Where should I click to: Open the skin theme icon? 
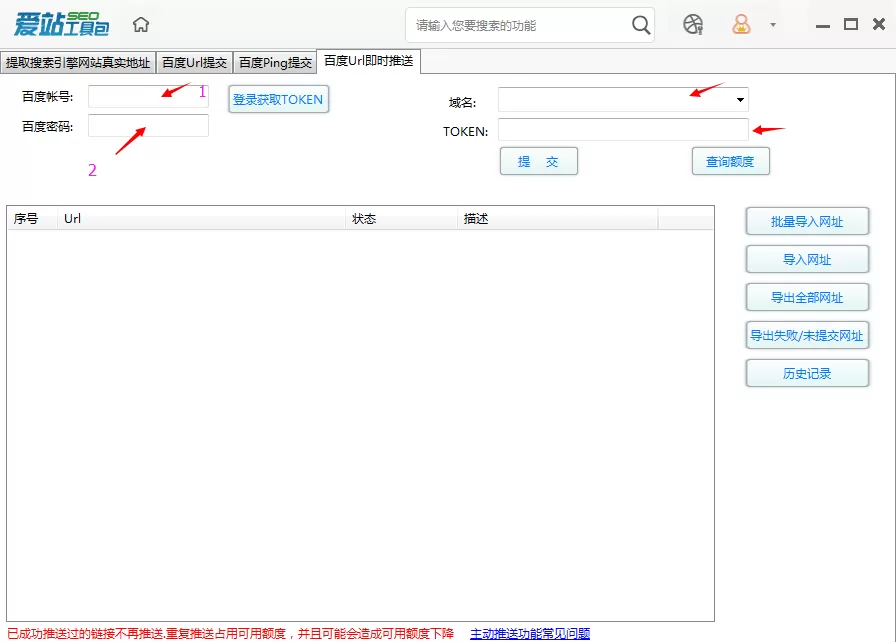click(x=693, y=25)
